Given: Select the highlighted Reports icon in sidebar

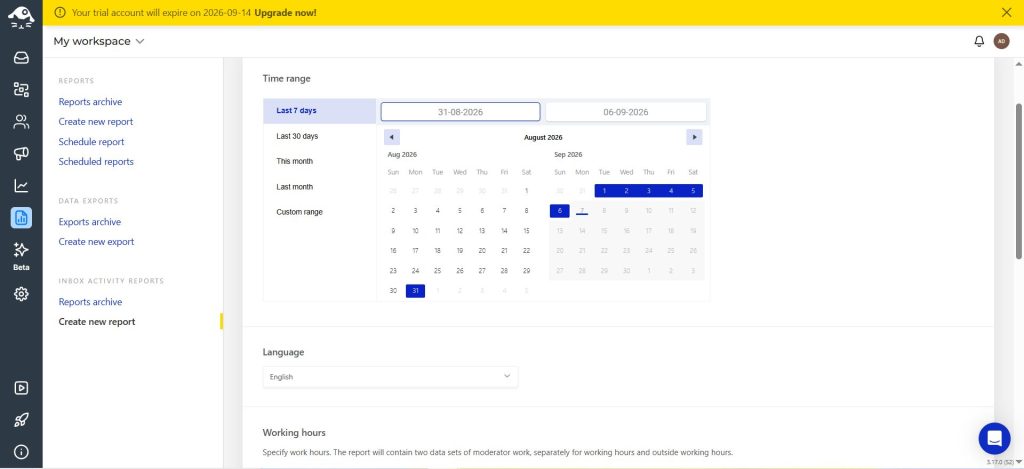Looking at the screenshot, I should (x=21, y=218).
